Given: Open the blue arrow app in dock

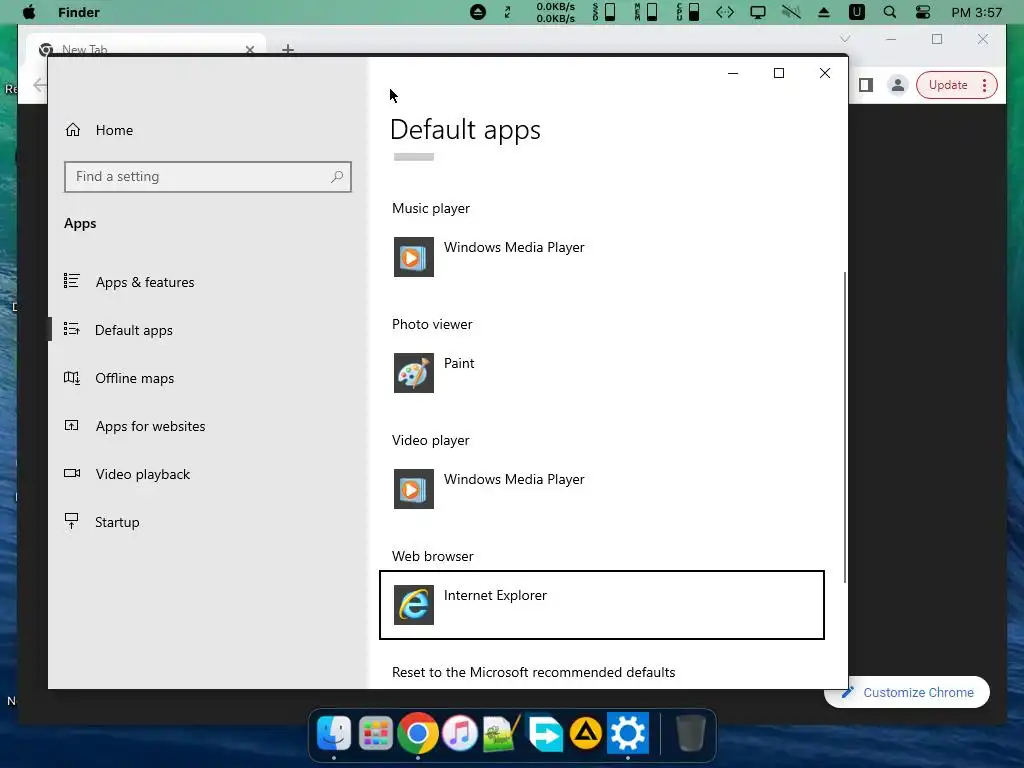Looking at the screenshot, I should 544,733.
